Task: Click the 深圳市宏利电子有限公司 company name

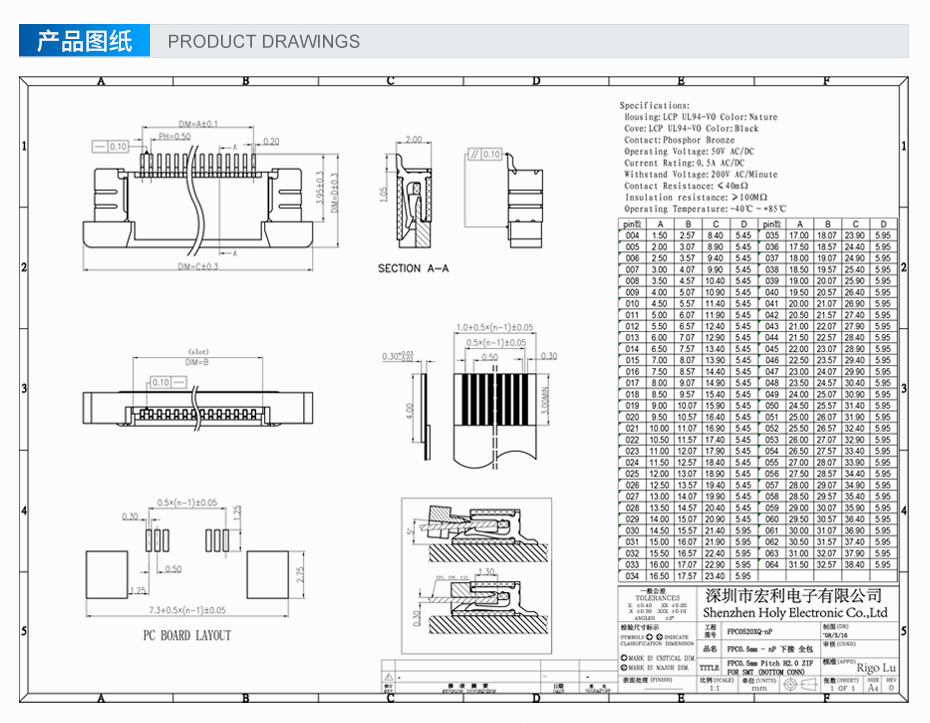Action: pyautogui.click(x=794, y=595)
